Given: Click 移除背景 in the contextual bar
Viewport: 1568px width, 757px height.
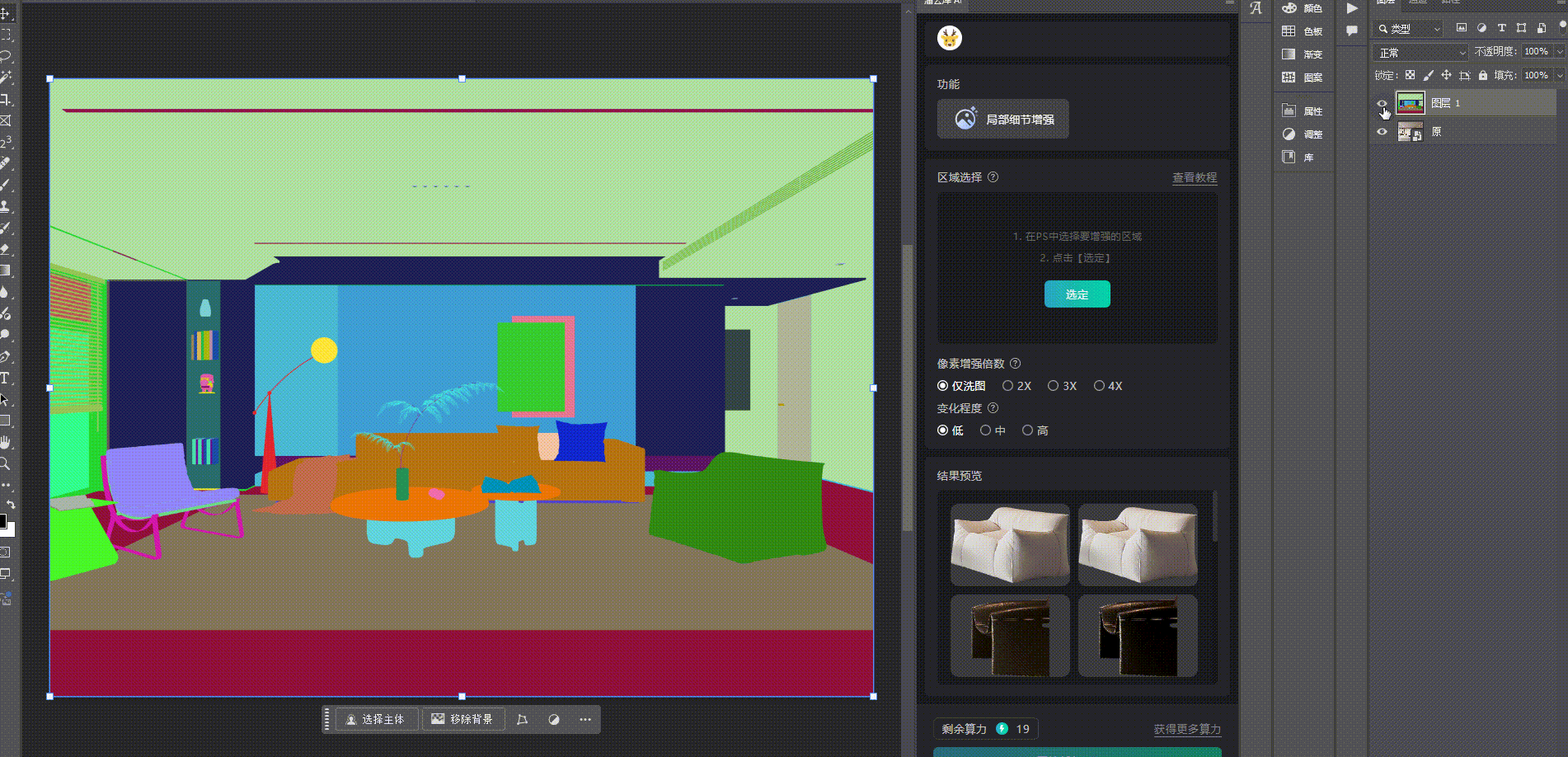Looking at the screenshot, I should pyautogui.click(x=463, y=719).
